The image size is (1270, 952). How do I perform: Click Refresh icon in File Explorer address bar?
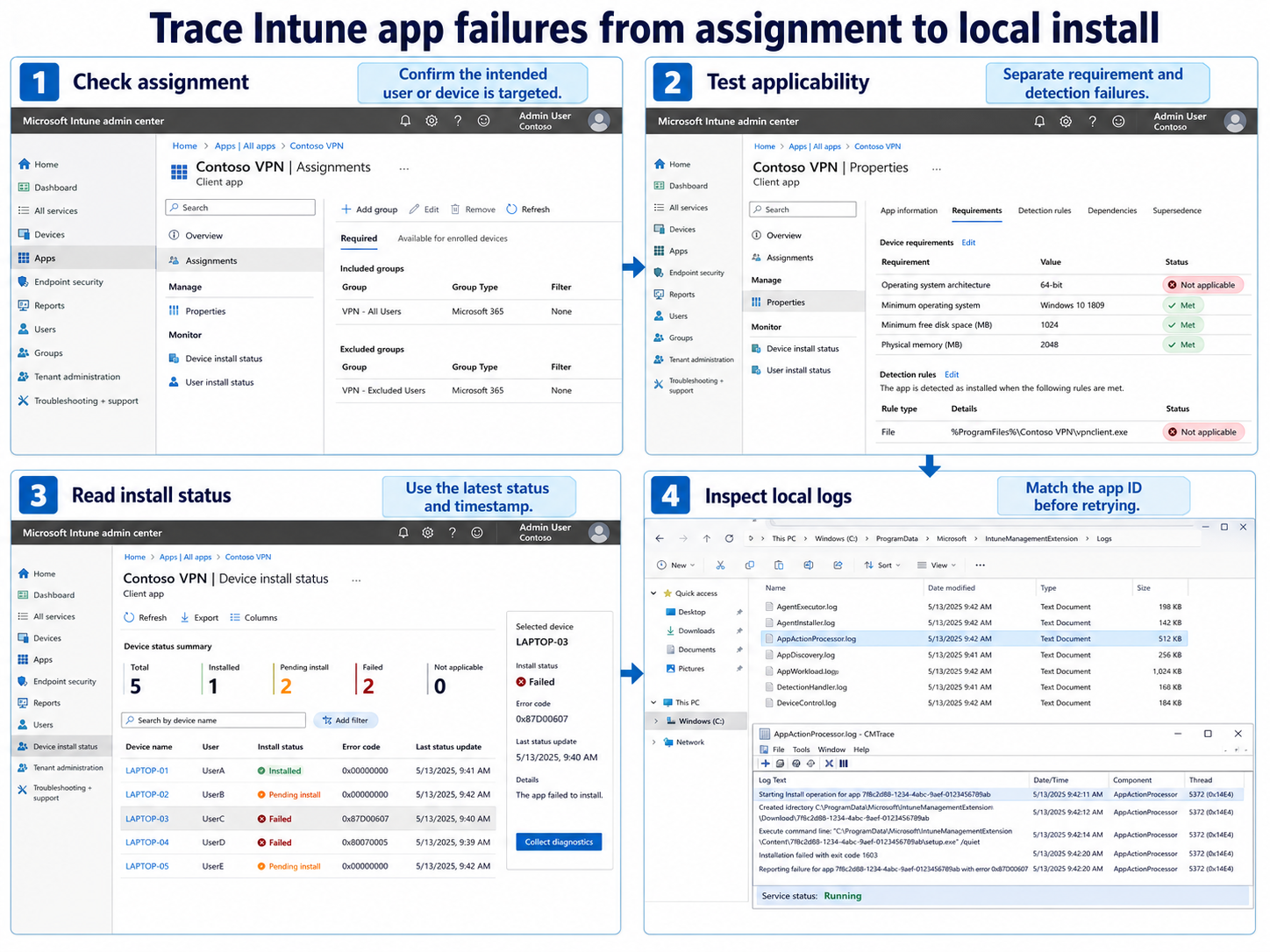click(729, 538)
